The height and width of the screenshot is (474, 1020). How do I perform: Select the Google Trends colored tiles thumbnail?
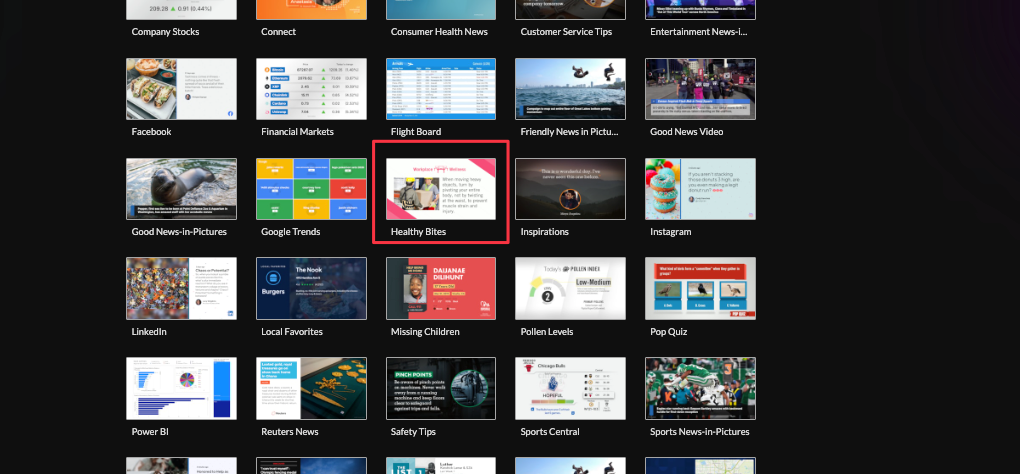[x=311, y=188]
